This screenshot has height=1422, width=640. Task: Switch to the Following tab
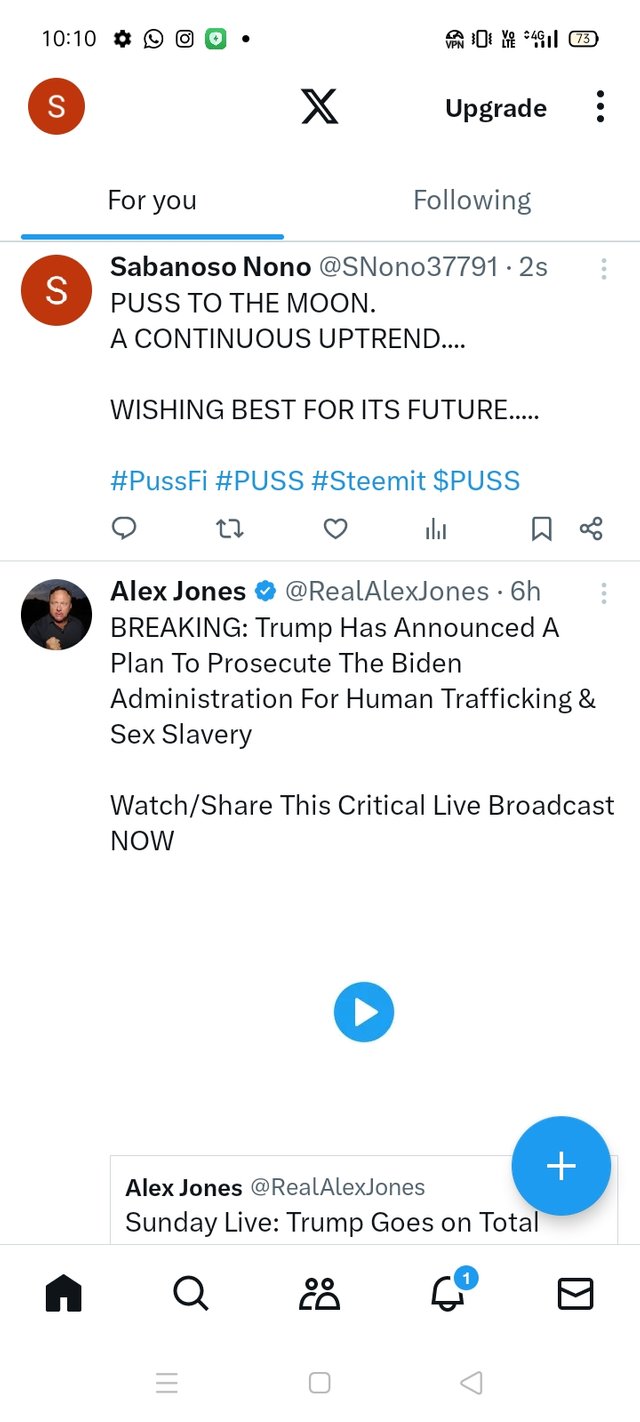point(472,200)
